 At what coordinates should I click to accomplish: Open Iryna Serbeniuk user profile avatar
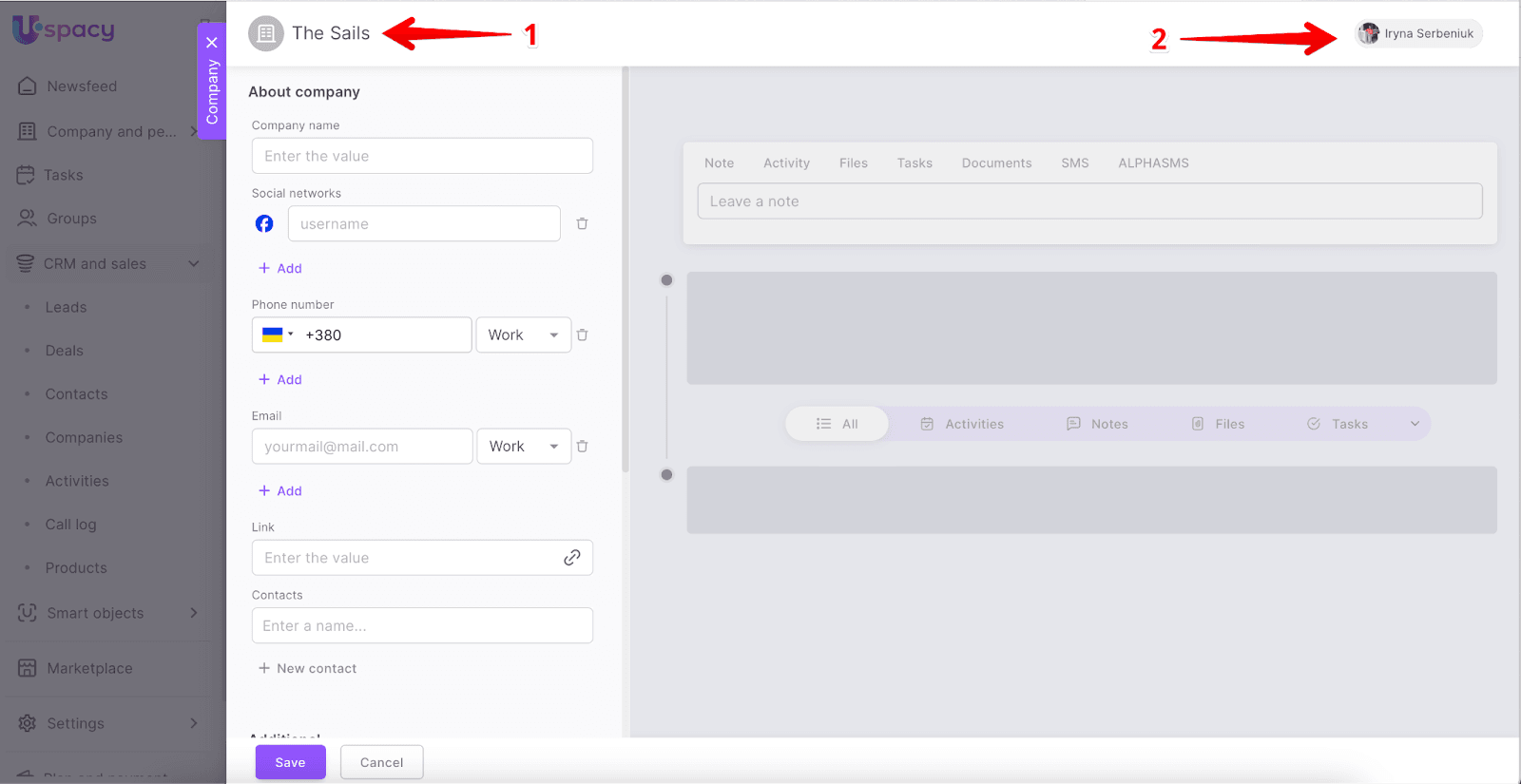pyautogui.click(x=1368, y=33)
